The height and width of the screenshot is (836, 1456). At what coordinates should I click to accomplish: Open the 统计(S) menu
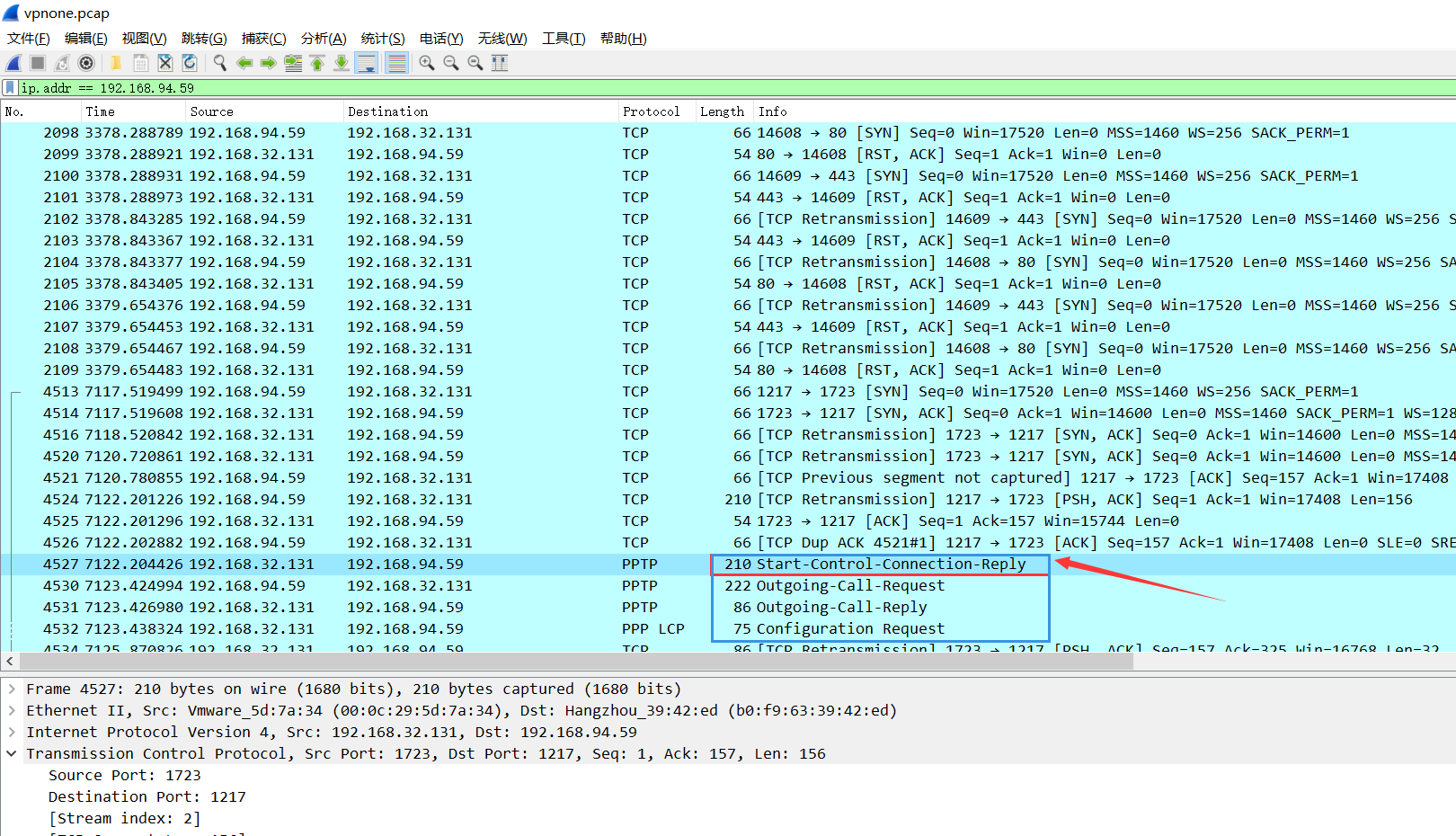point(382,39)
